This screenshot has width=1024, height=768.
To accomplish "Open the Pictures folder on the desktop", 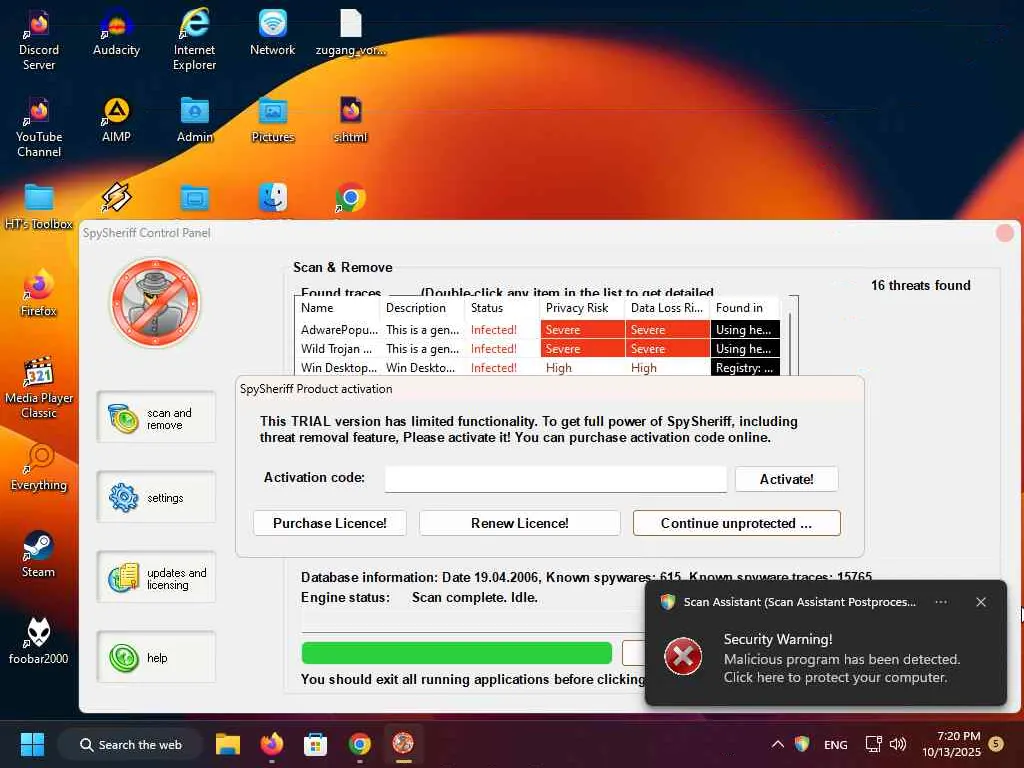I will tap(272, 120).
